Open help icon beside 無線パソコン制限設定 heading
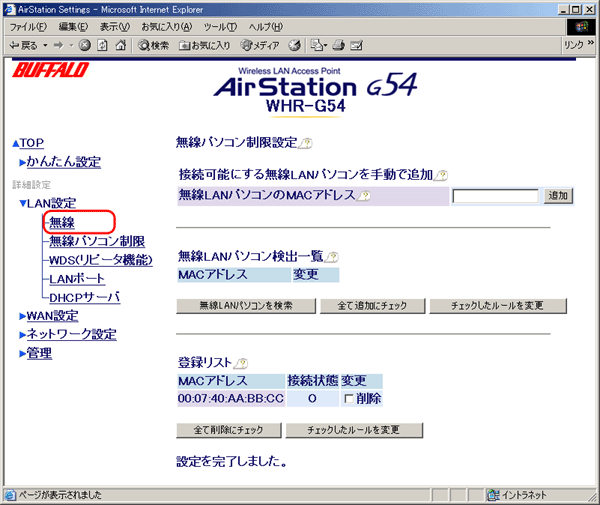 click(306, 143)
